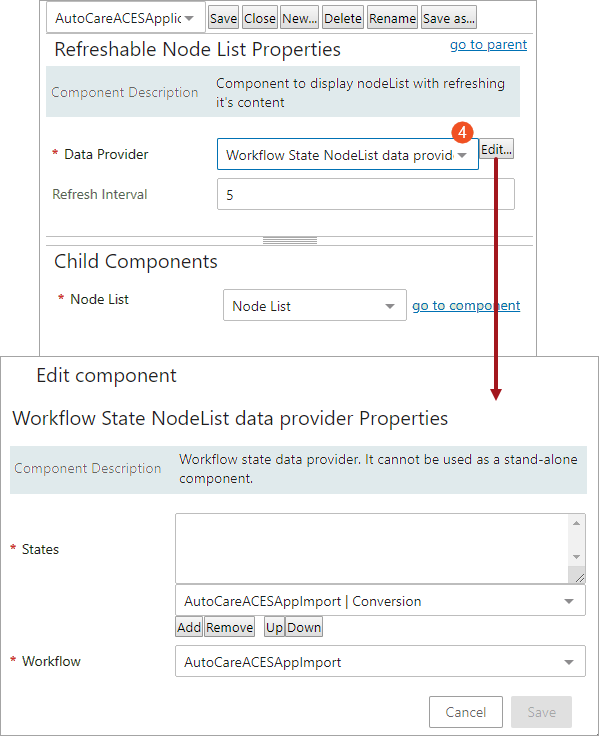Image resolution: width=599 pixels, height=736 pixels.
Task: Click the Delete toolbar button
Action: pos(343,18)
